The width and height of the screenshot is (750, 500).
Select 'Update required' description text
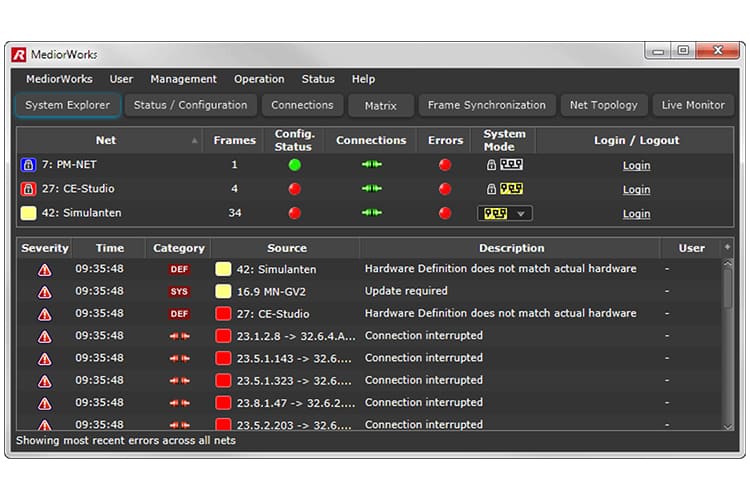406,291
